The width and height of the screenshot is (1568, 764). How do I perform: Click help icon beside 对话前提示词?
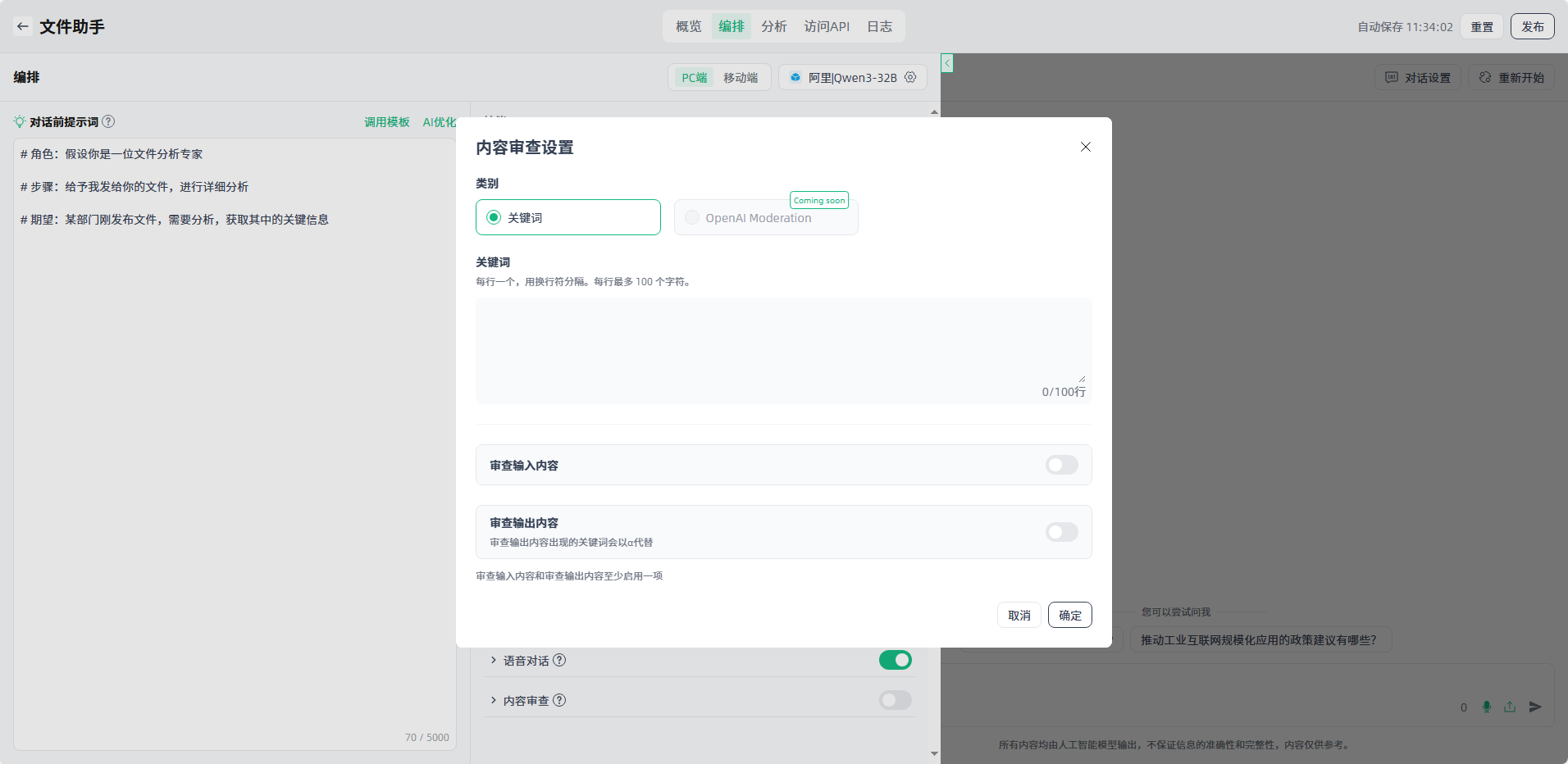click(108, 121)
